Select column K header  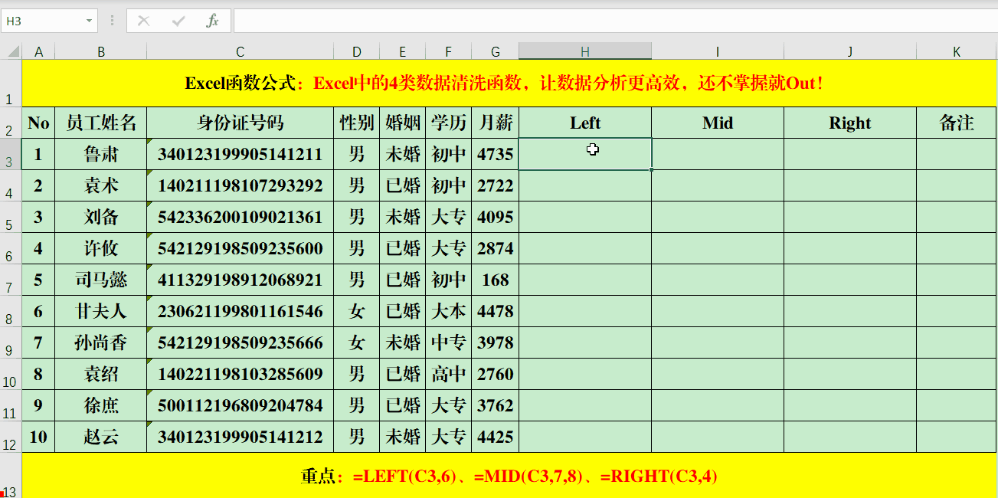click(957, 52)
